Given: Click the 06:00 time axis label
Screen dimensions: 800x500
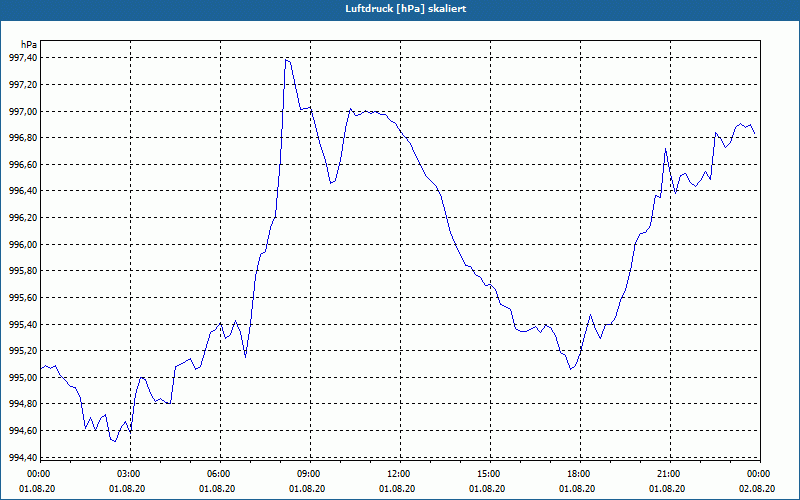Looking at the screenshot, I should click(220, 474).
